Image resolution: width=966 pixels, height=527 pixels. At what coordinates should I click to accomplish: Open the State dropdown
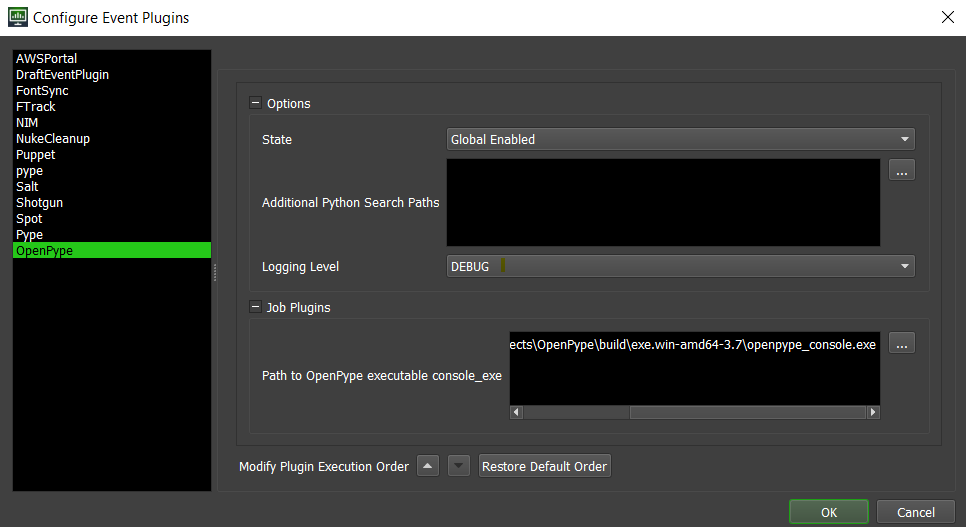pyautogui.click(x=680, y=140)
